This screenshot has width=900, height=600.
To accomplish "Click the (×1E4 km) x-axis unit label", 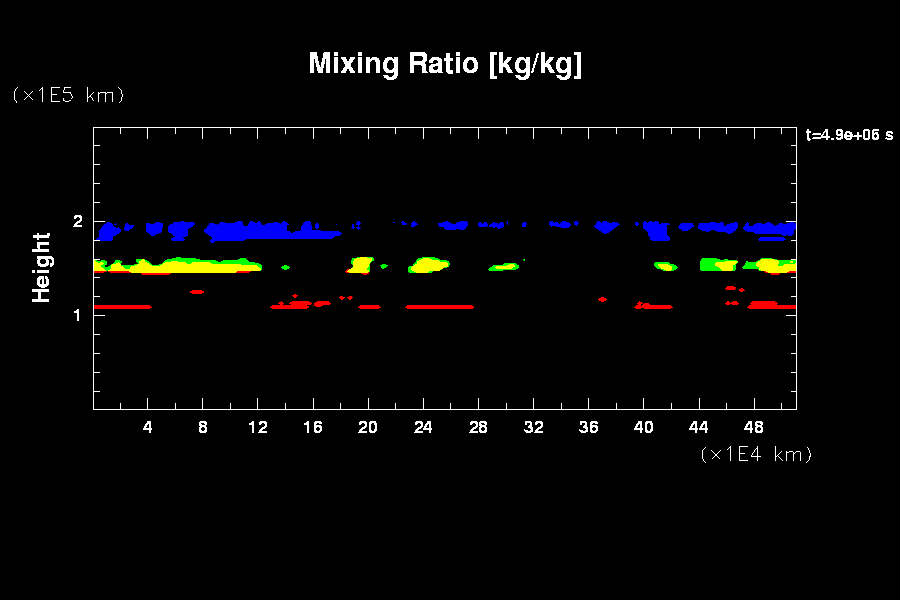I will point(756,454).
